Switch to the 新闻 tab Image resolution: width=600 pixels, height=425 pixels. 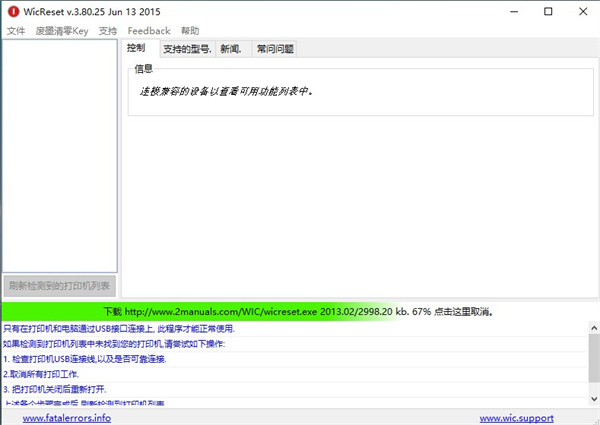[233, 49]
